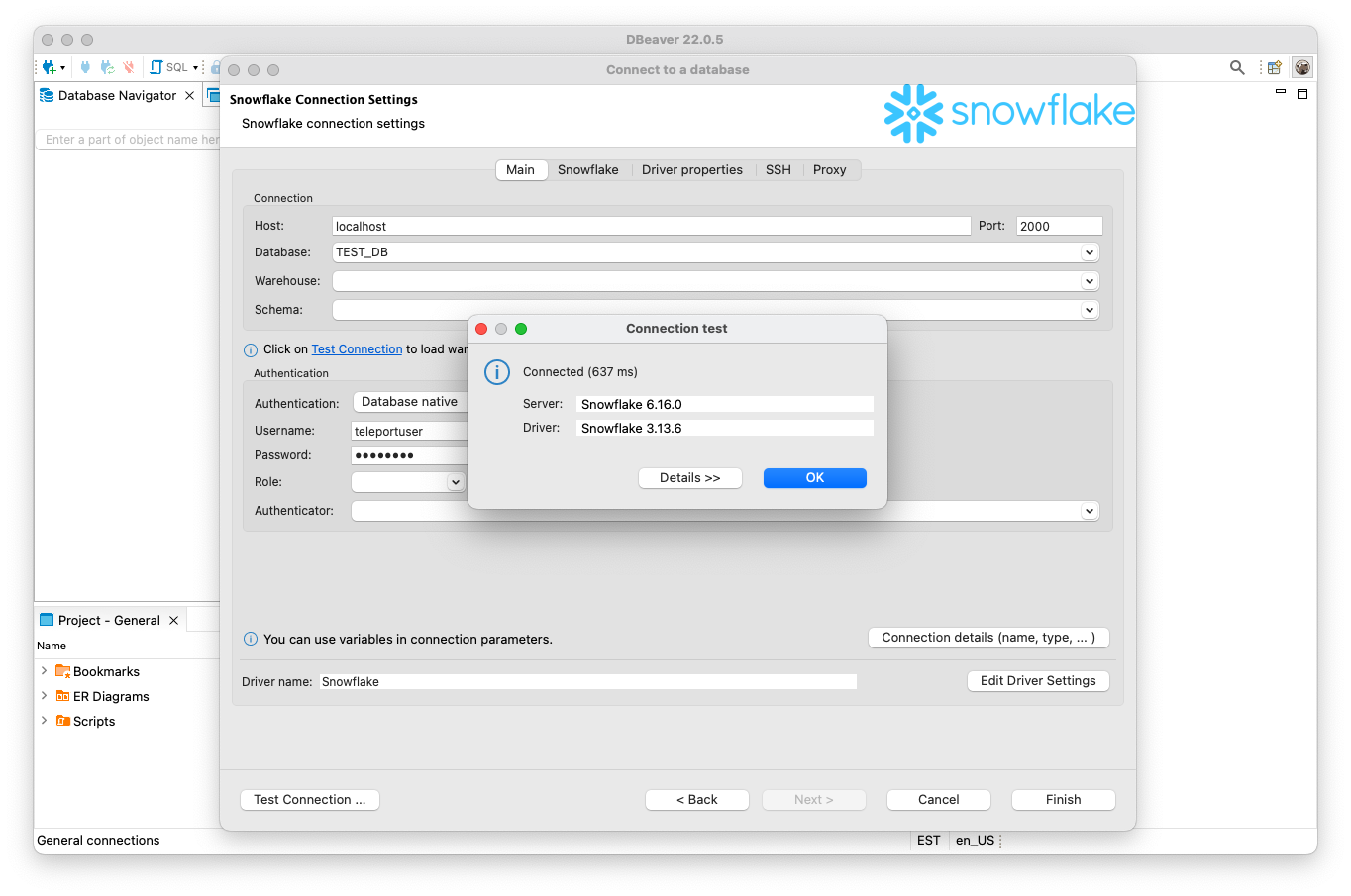Click the DBeaver beaver perspective icon
Image resolution: width=1351 pixels, height=896 pixels.
click(x=1302, y=67)
